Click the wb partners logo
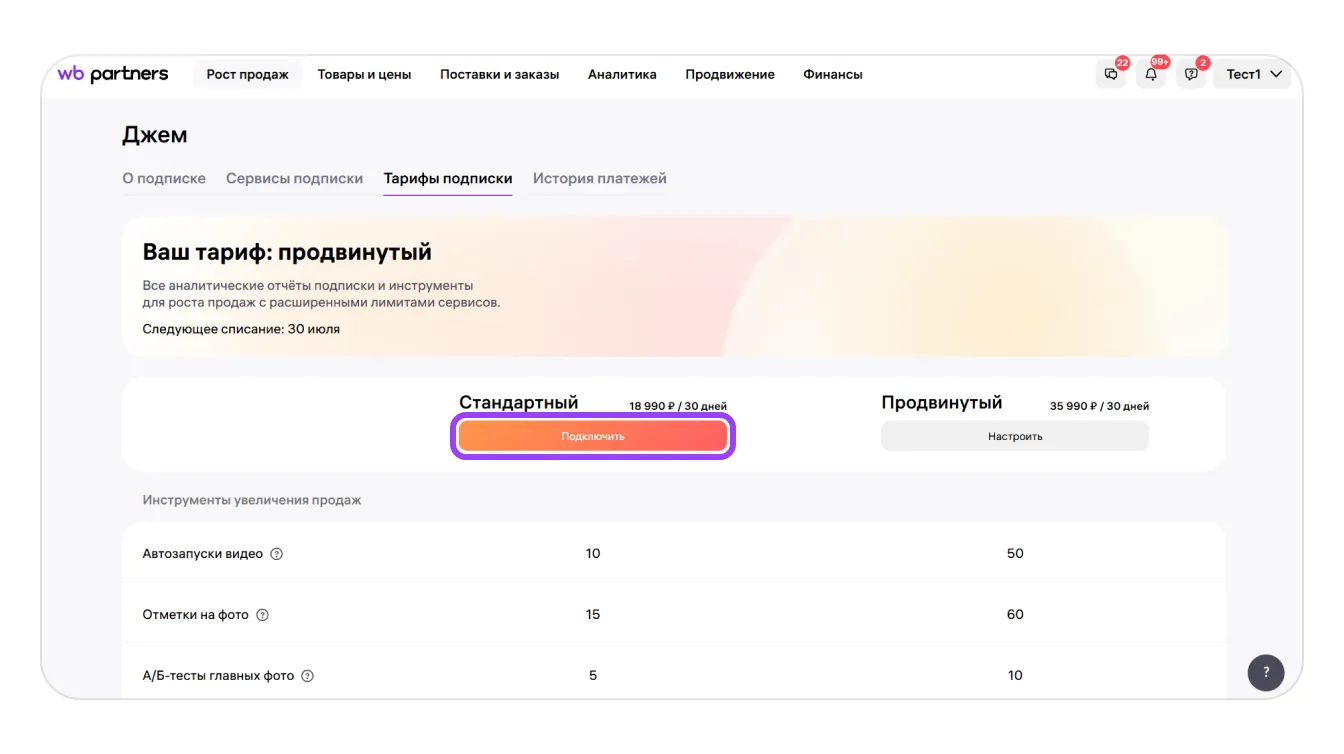This screenshot has width=1344, height=754. coord(113,74)
